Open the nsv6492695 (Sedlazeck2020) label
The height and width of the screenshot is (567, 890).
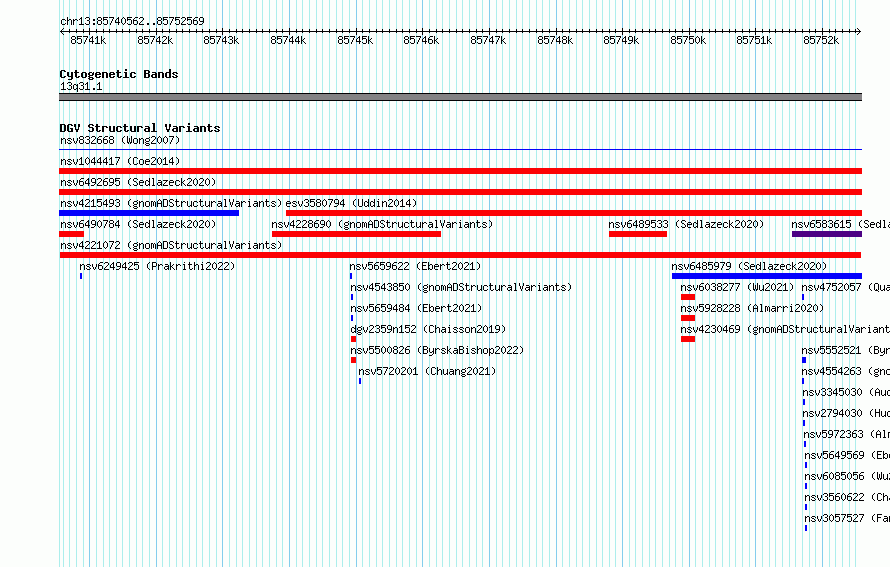[138, 182]
